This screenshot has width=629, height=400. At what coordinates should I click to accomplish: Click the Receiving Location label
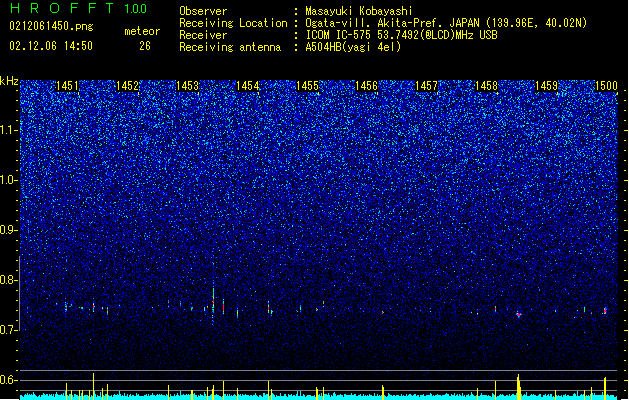[233, 23]
